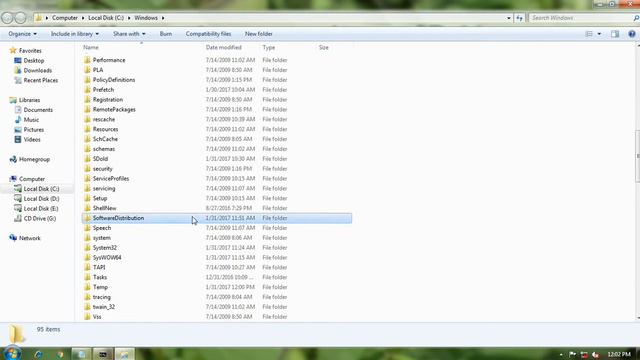Select the Registration folder name
This screenshot has height=360, width=640.
[108, 100]
